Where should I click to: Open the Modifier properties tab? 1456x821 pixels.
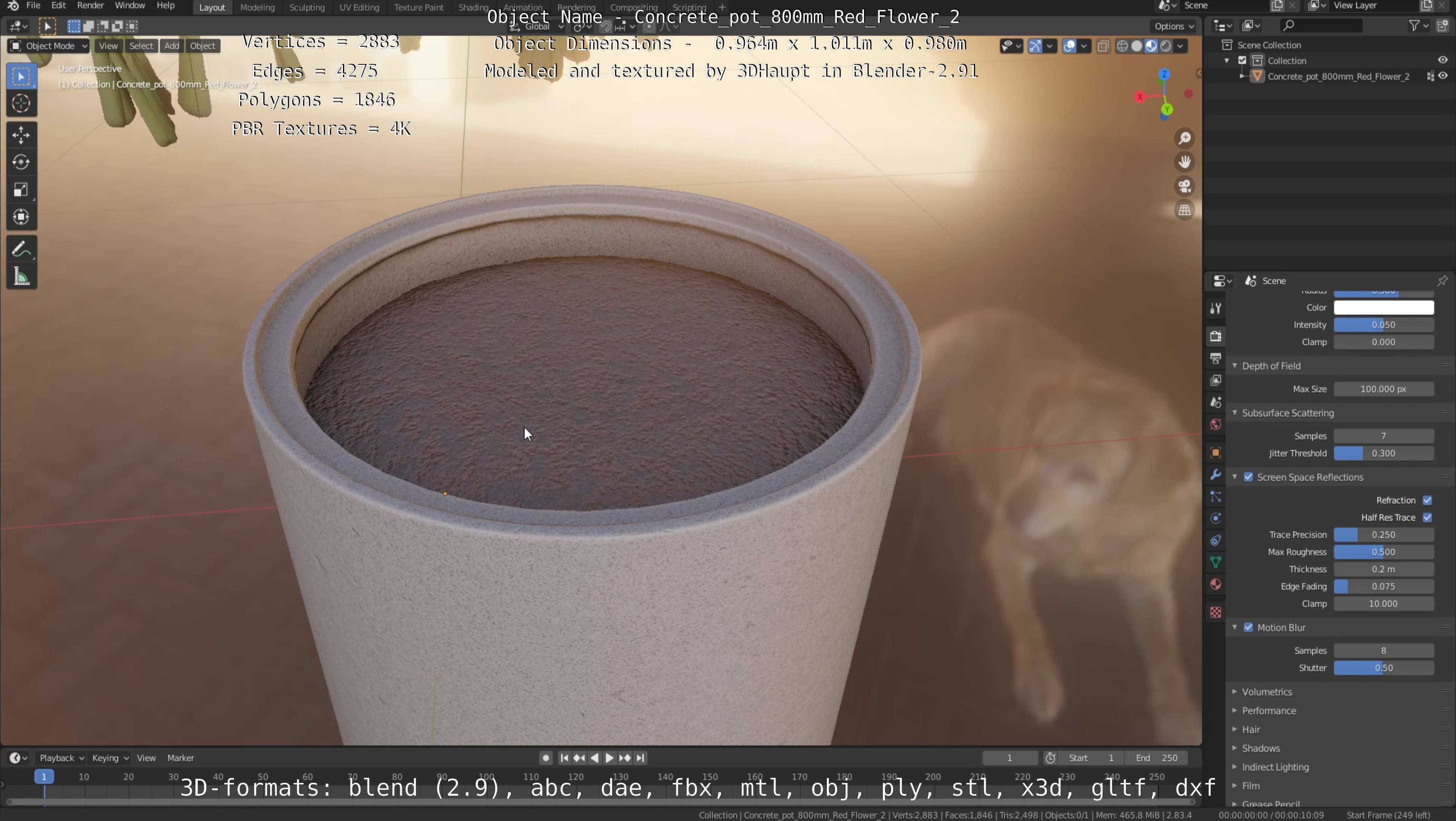(1216, 475)
